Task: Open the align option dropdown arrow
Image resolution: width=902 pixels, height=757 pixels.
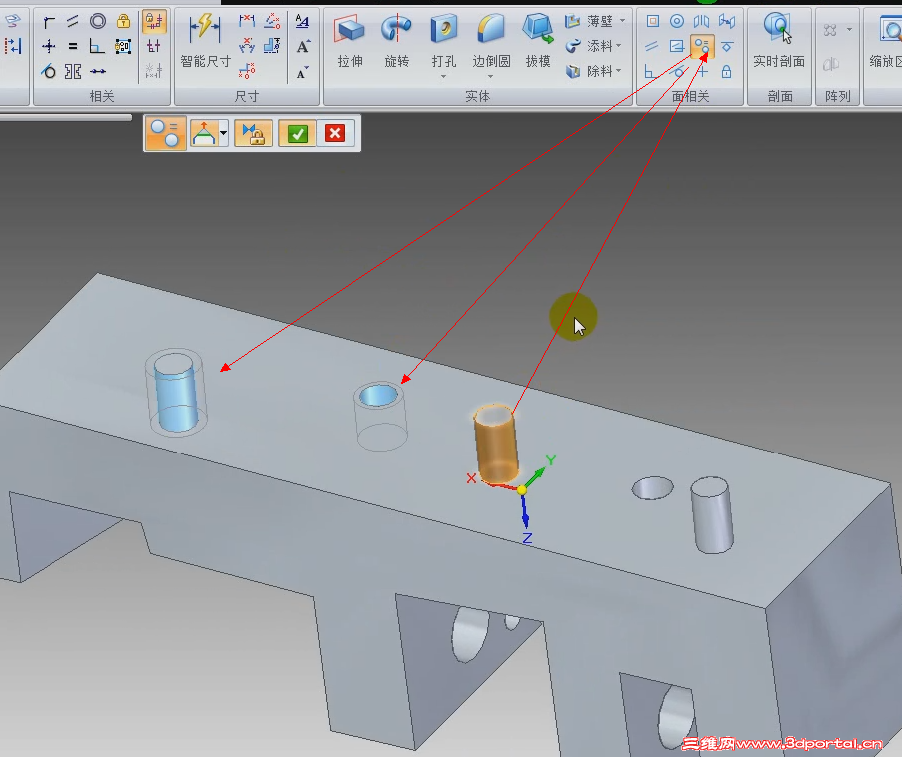Action: [223, 133]
